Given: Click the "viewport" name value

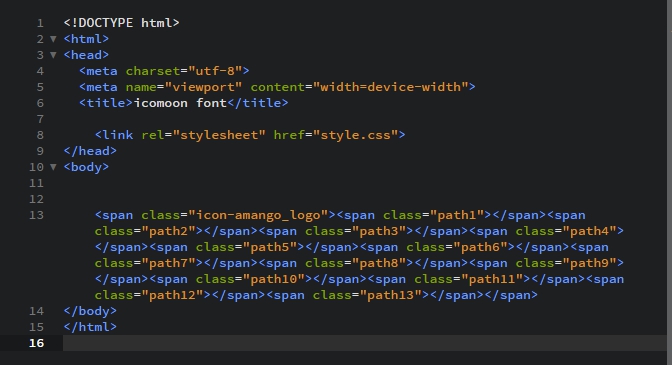Looking at the screenshot, I should (204, 87).
